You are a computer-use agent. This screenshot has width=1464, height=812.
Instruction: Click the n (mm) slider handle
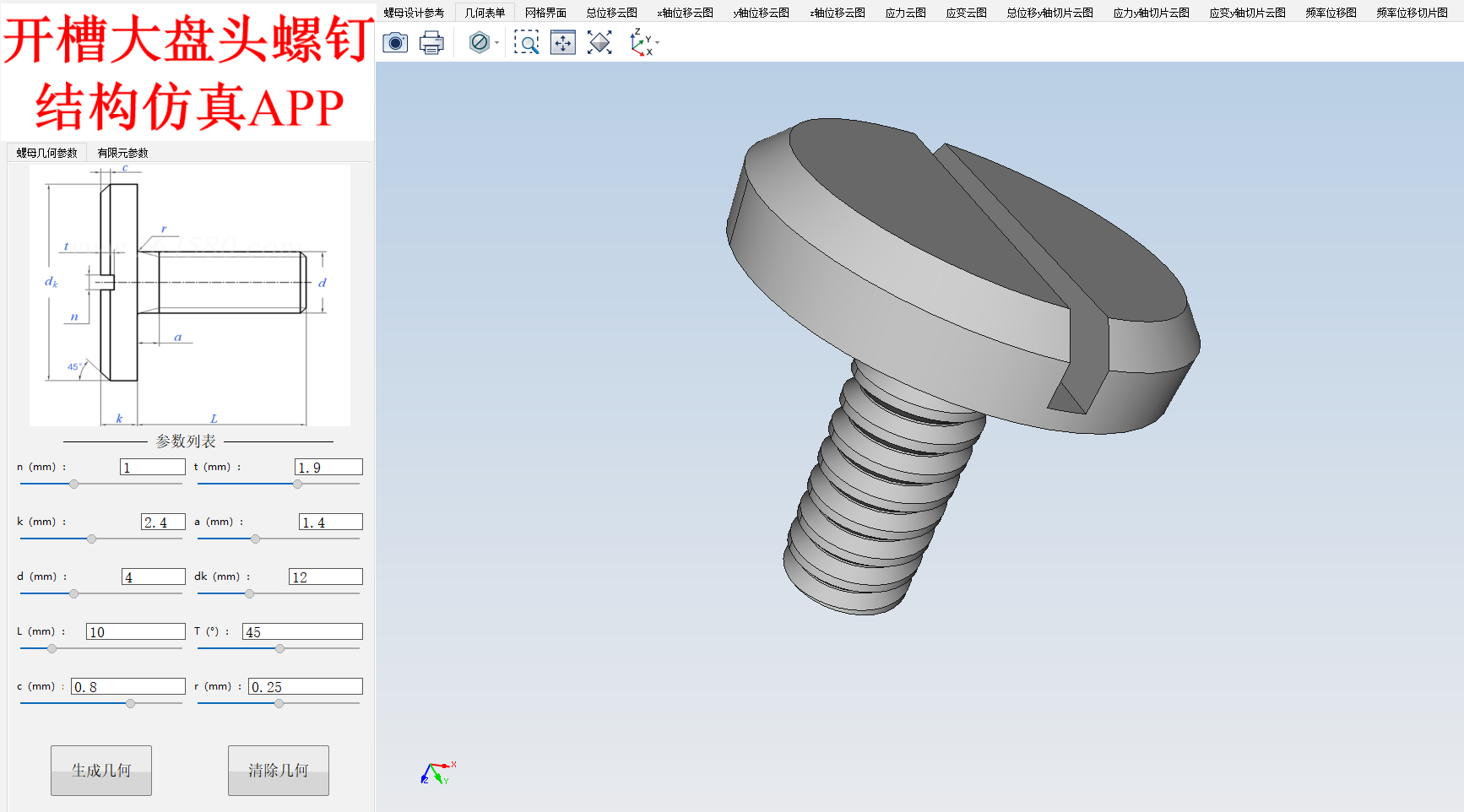tap(74, 484)
